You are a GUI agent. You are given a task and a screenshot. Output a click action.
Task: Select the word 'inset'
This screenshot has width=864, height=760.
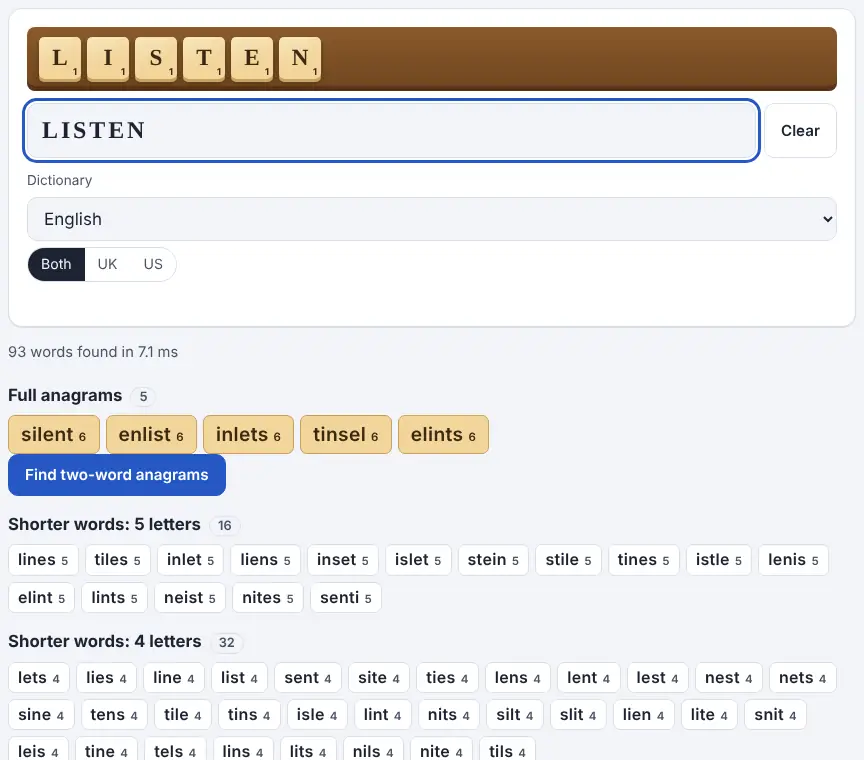[343, 560]
